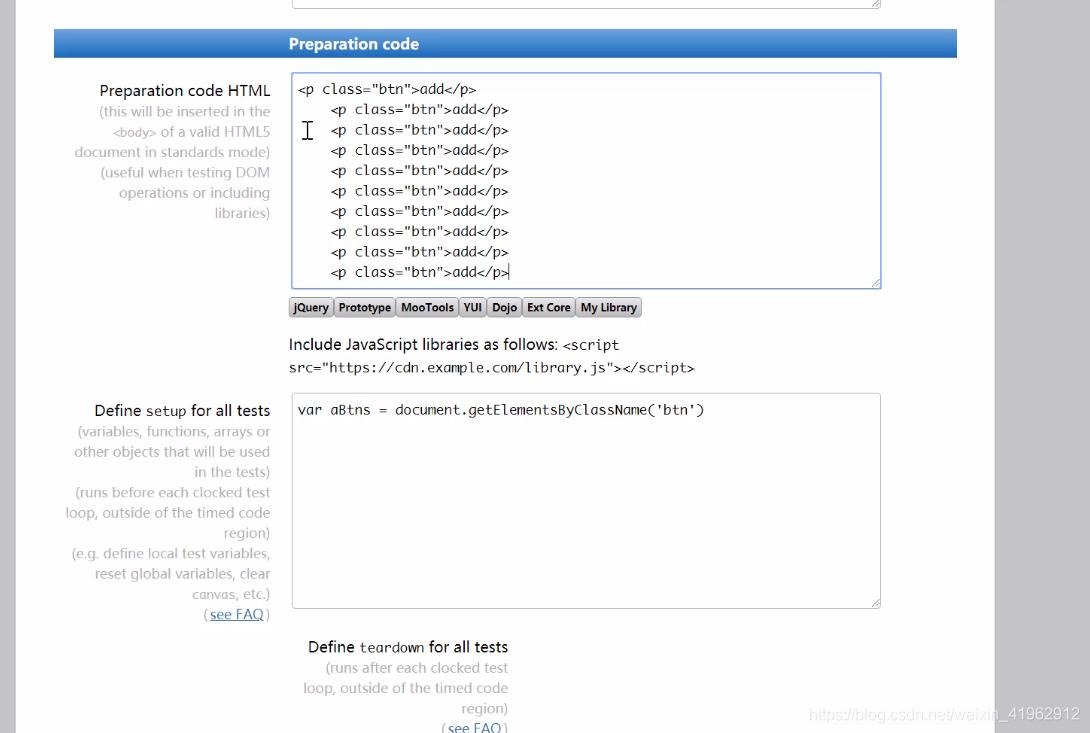The height and width of the screenshot is (733, 1090).
Task: Click the cdn.example.com script src text
Action: coord(491,368)
